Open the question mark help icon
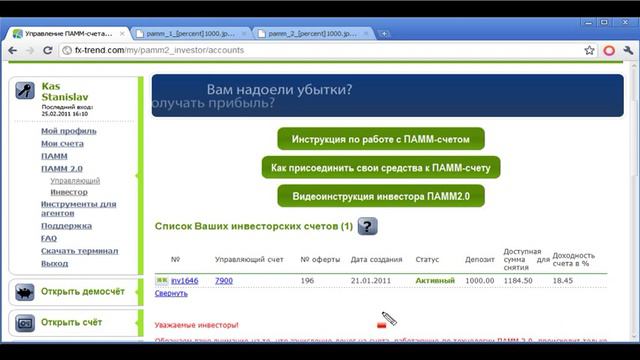This screenshot has height=360, width=640. pyautogui.click(x=367, y=226)
